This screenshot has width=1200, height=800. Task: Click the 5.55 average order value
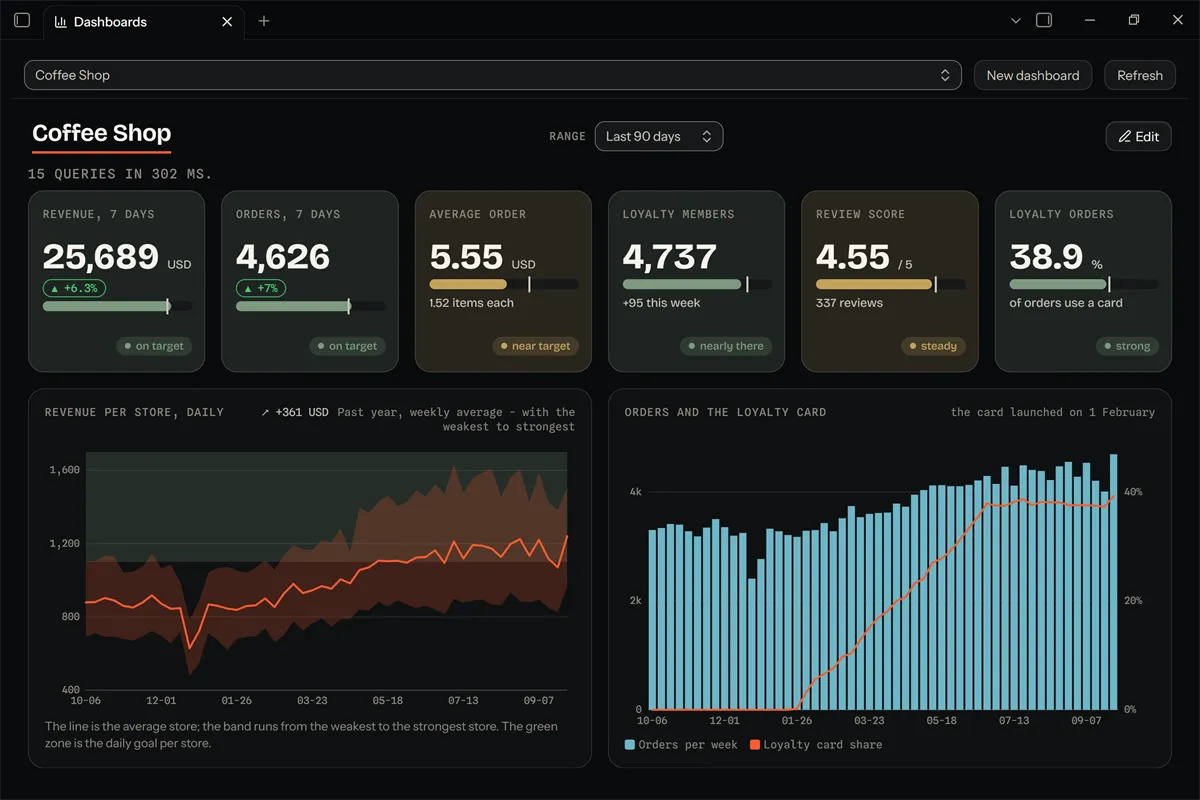(466, 257)
